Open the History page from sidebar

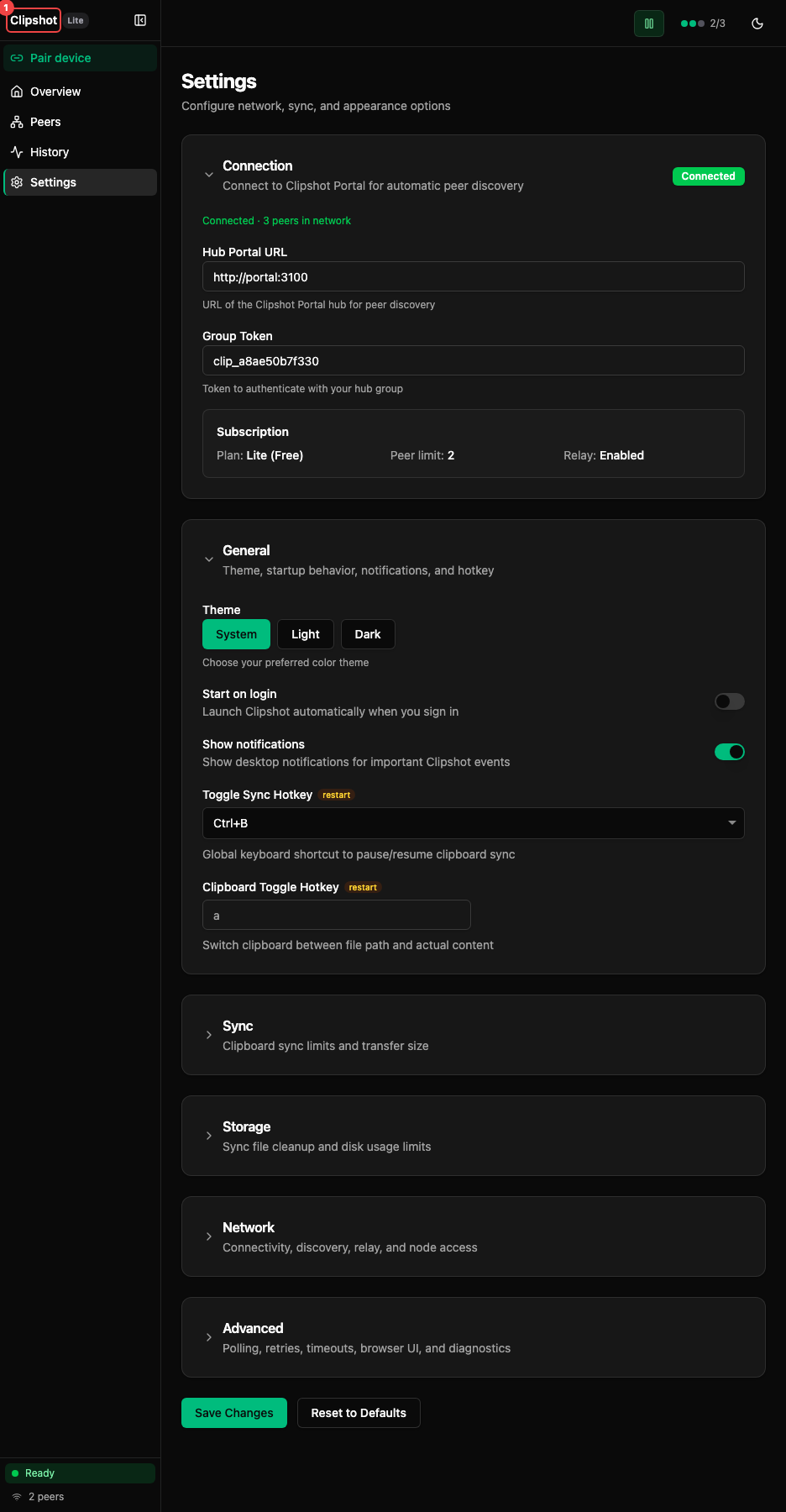pos(48,151)
